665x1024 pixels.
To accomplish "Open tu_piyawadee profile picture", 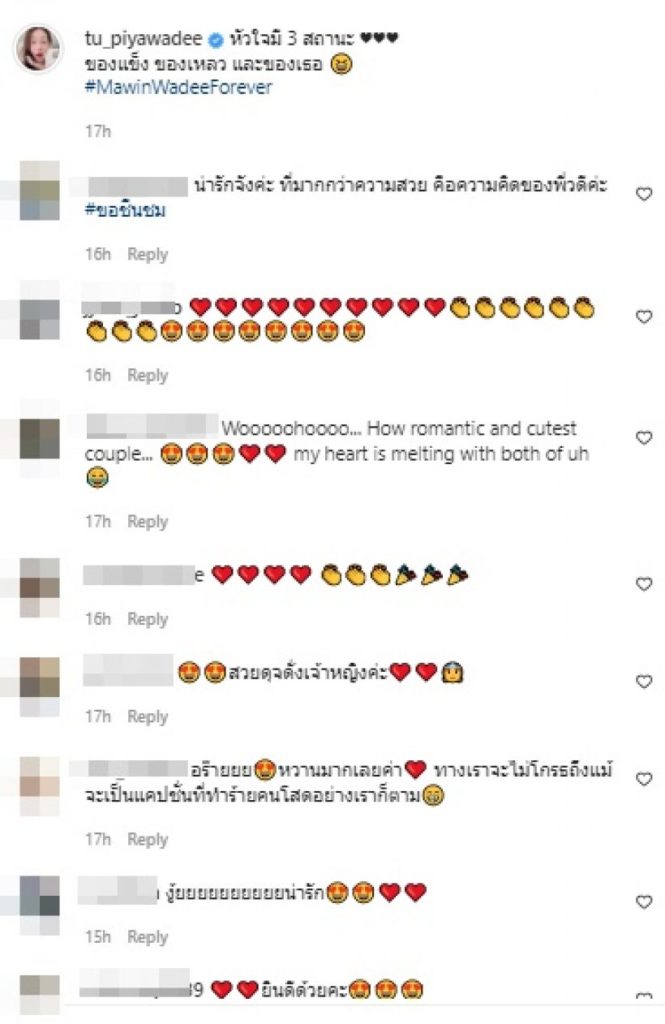I will click(x=39, y=48).
